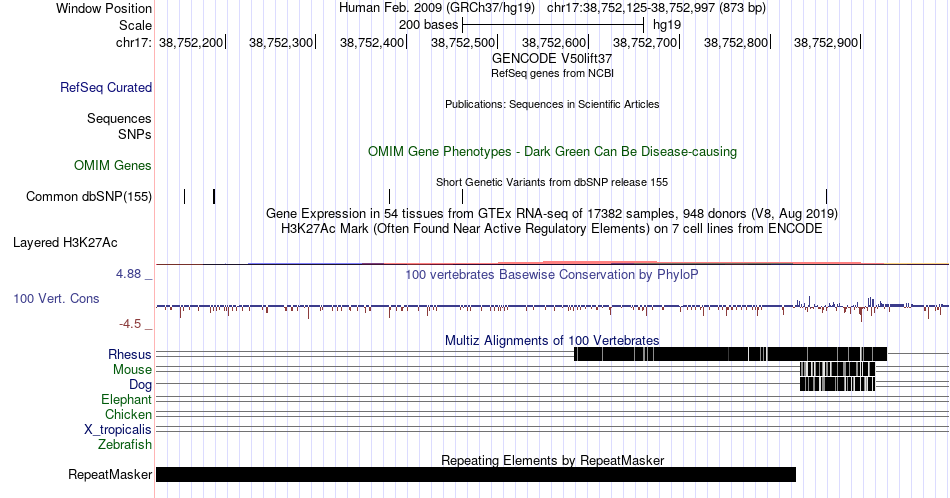Image resolution: width=950 pixels, height=498 pixels.
Task: Click the Layered H3K27Ac track label
Action: (x=65, y=242)
